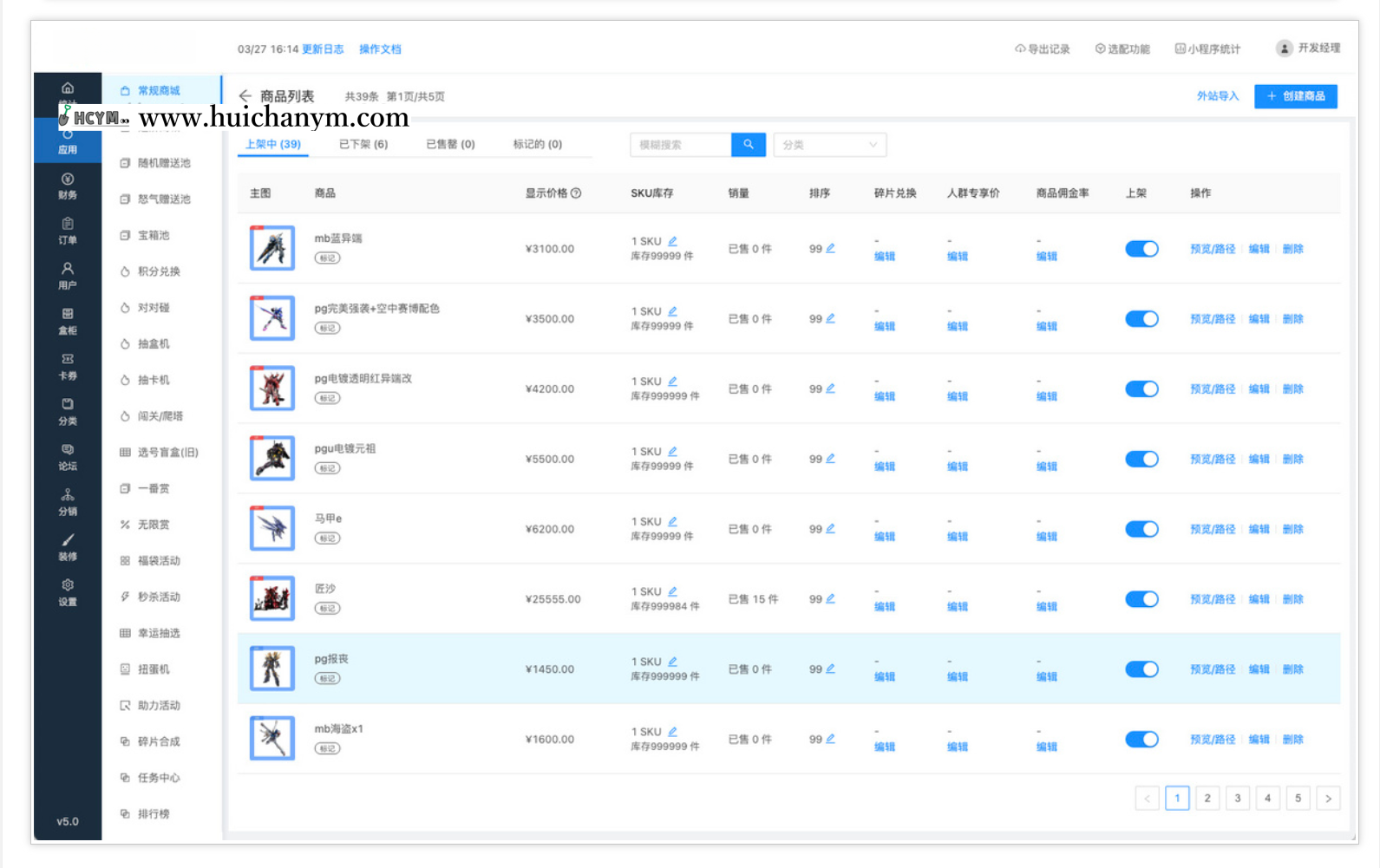Click the help icon next to 显示价格
The height and width of the screenshot is (868, 1380).
pos(576,193)
